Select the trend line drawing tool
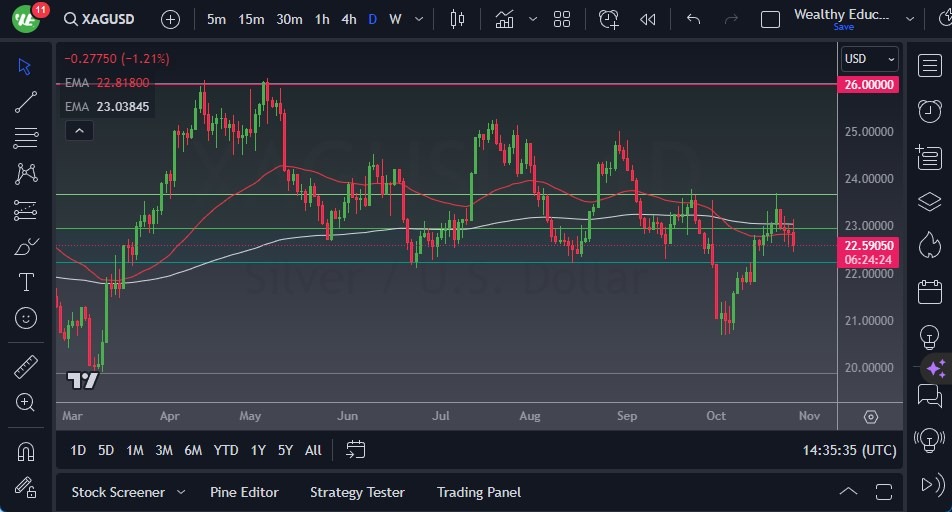This screenshot has height=512, width=952. (x=26, y=102)
